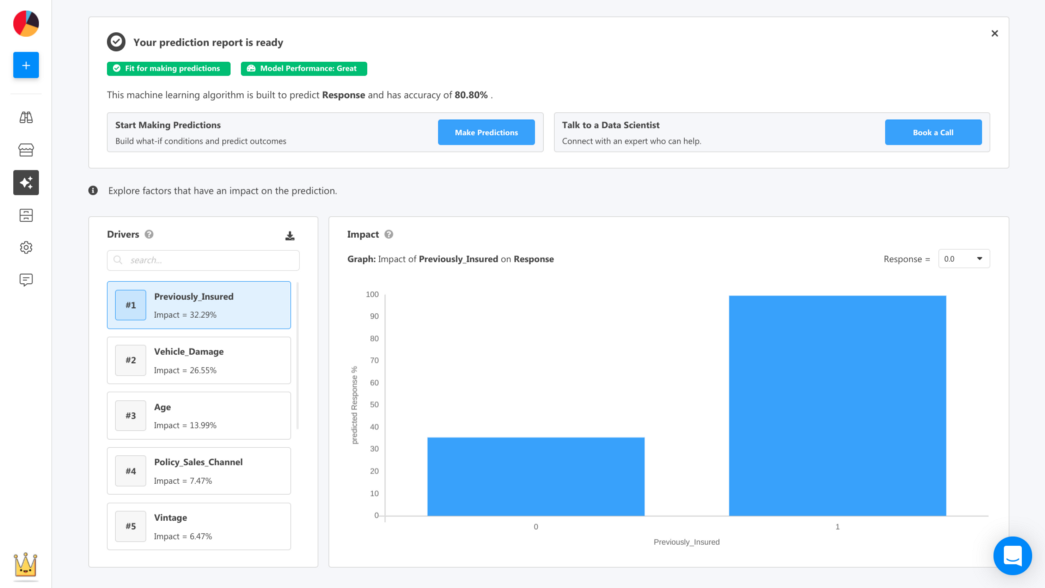Click the #1 rank badge
Screen dimensions: 1045x588
click(x=131, y=305)
